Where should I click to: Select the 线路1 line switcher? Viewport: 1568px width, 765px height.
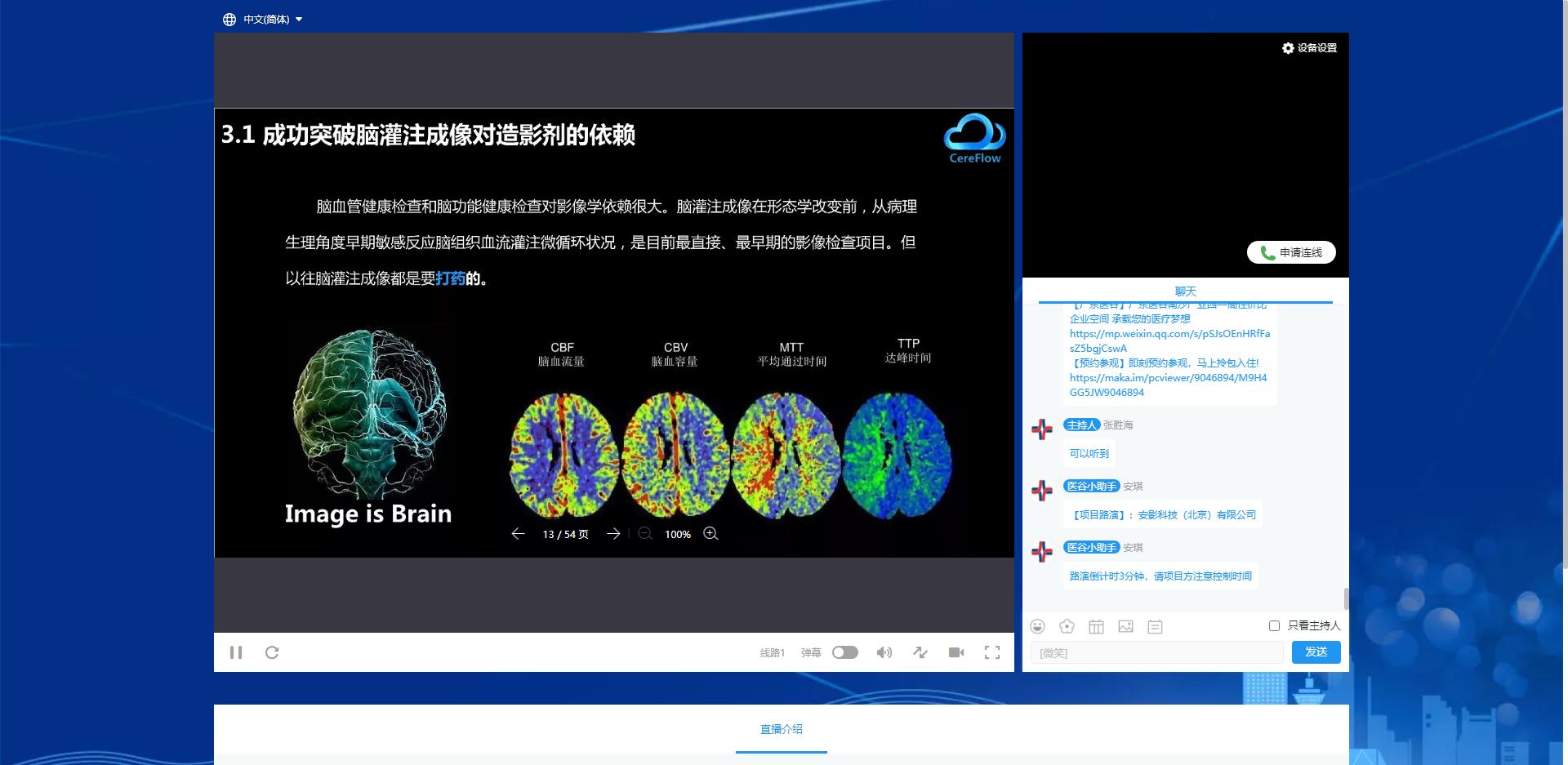[772, 652]
